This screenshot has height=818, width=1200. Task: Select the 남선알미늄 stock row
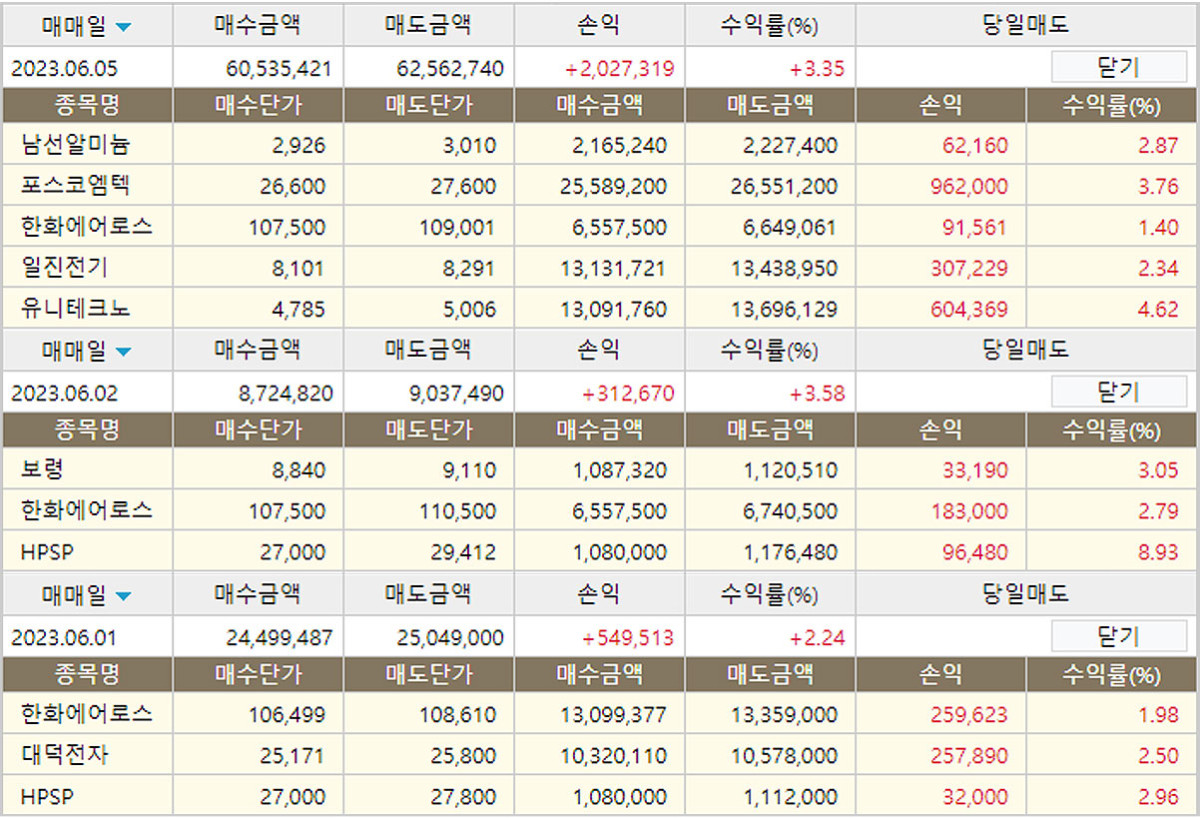[x=75, y=146]
